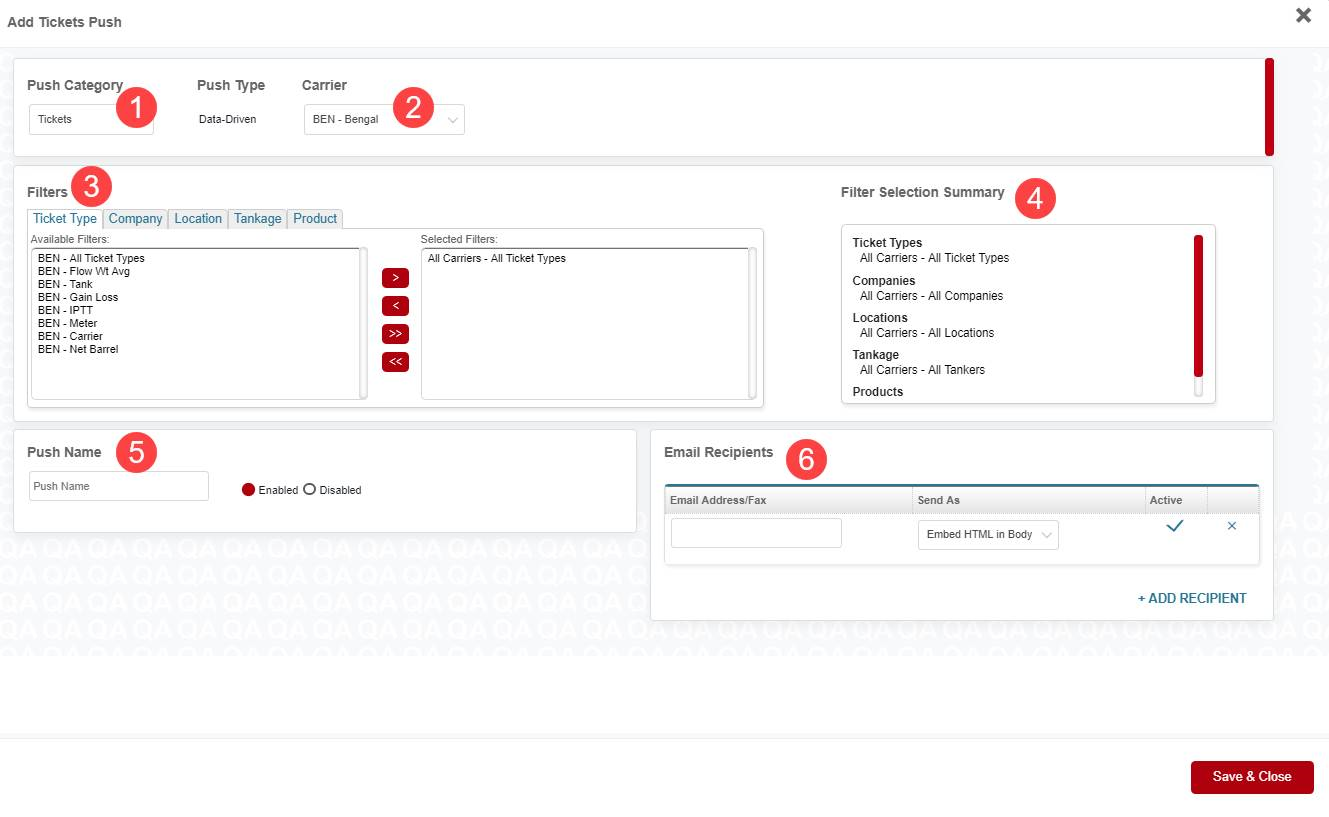Click the double left arrow to remove all filters
Viewport: 1329px width, 817px height.
coord(394,361)
